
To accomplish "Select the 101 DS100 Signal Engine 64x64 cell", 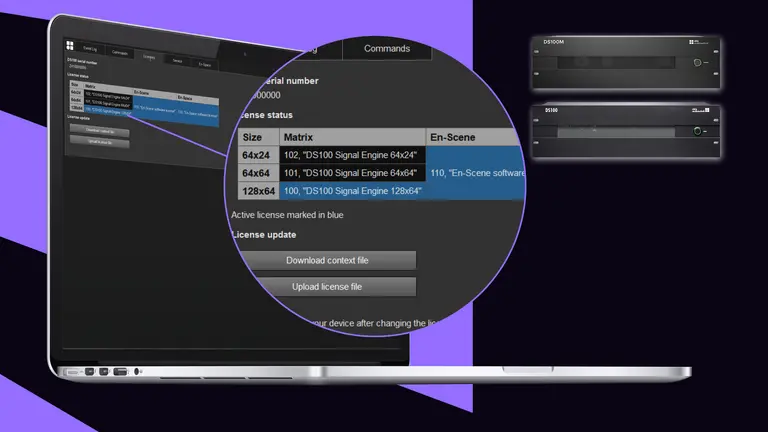I will (352, 173).
